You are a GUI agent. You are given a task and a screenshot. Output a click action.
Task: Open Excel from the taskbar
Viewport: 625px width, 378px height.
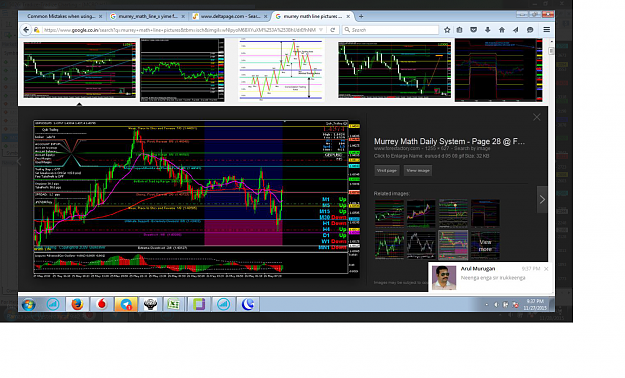click(x=173, y=304)
